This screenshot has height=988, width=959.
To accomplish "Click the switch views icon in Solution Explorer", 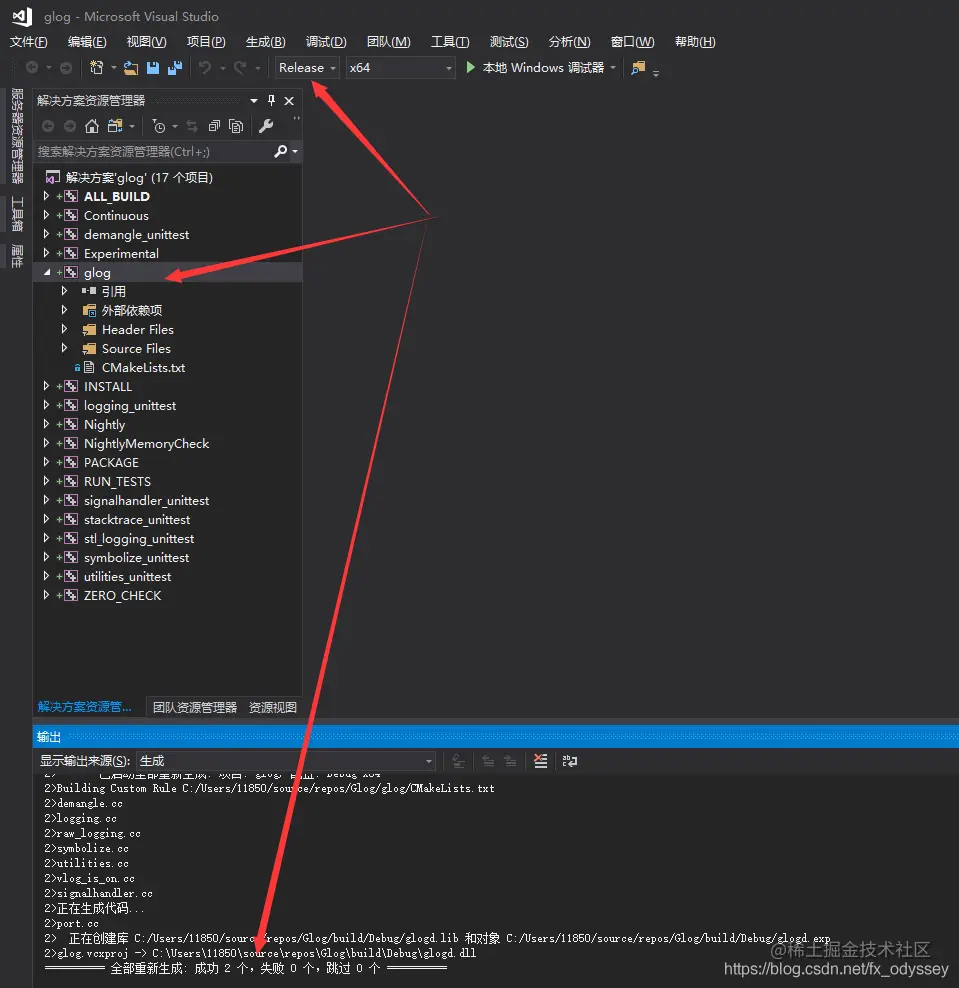I will [115, 126].
